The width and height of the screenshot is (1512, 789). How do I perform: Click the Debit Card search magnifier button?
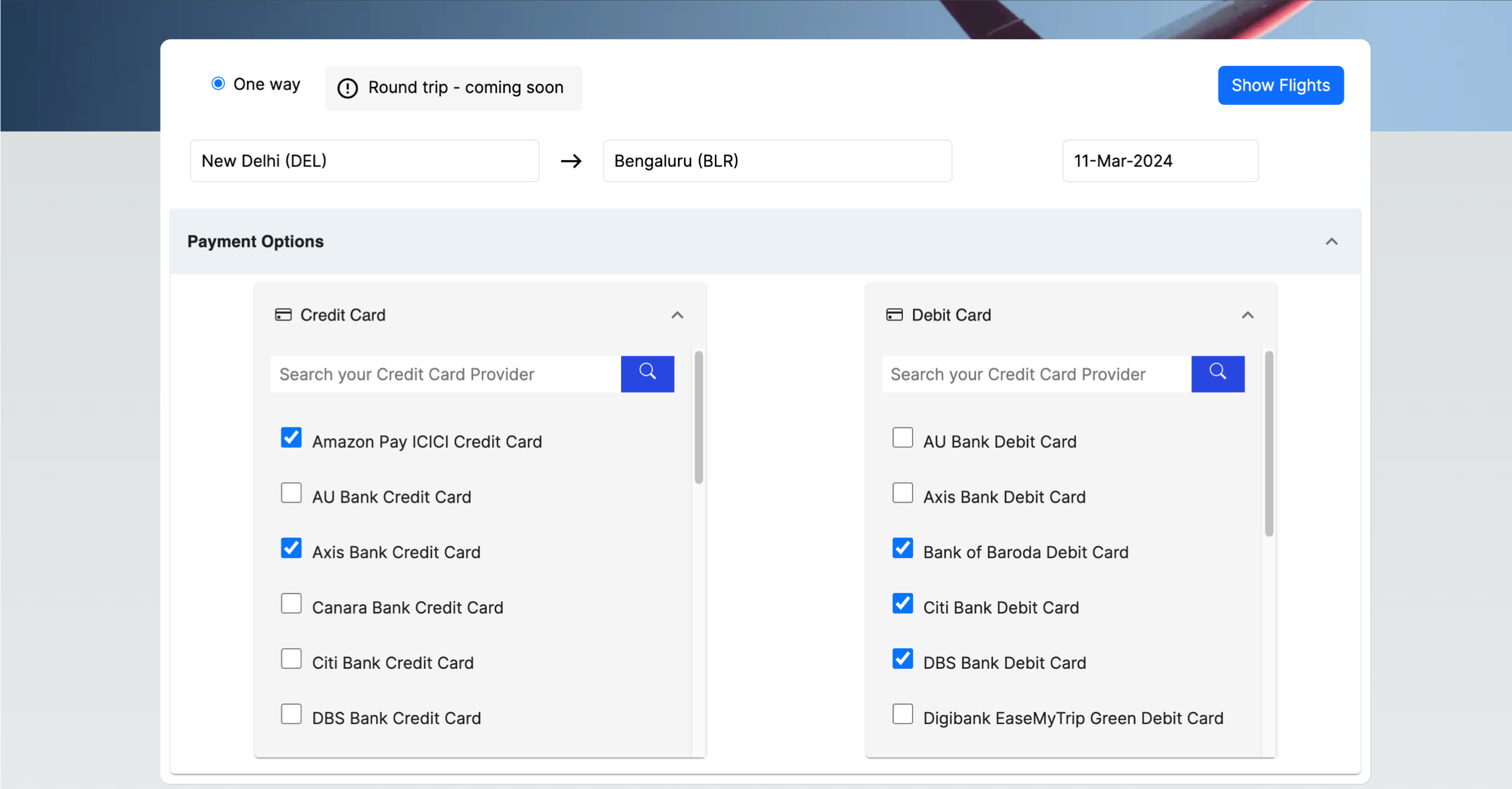point(1217,374)
